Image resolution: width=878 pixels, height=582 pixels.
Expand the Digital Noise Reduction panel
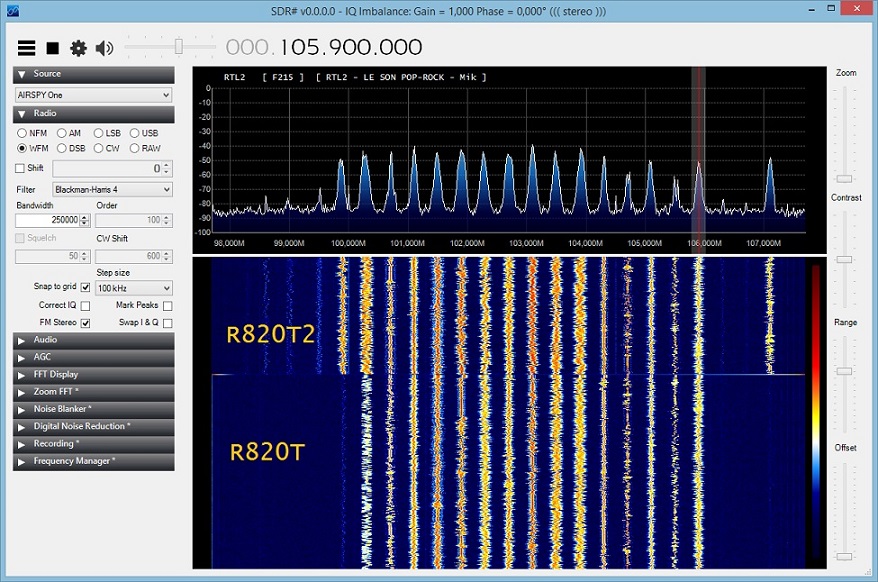coord(94,427)
